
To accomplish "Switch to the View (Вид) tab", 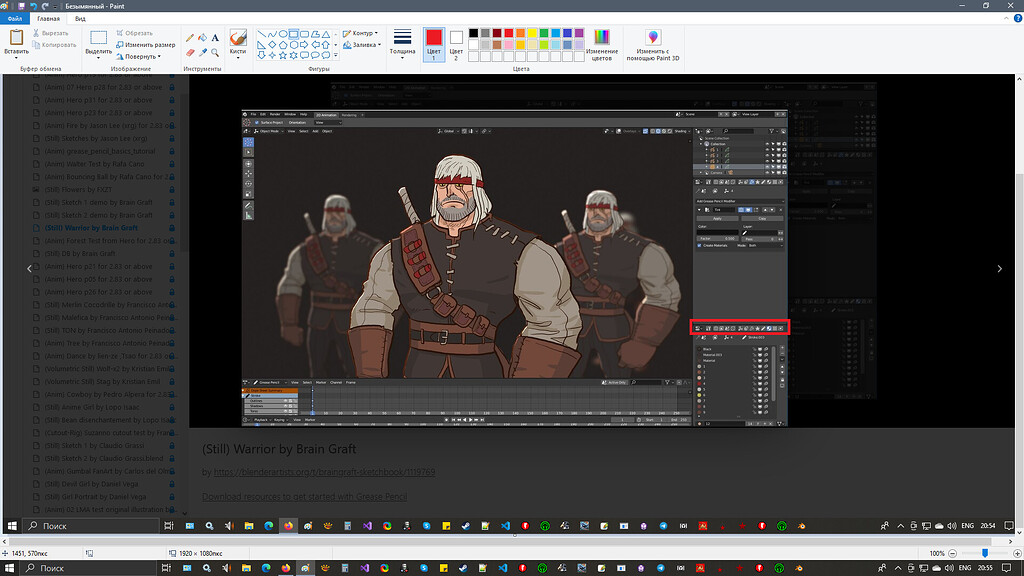I will tap(80, 18).
